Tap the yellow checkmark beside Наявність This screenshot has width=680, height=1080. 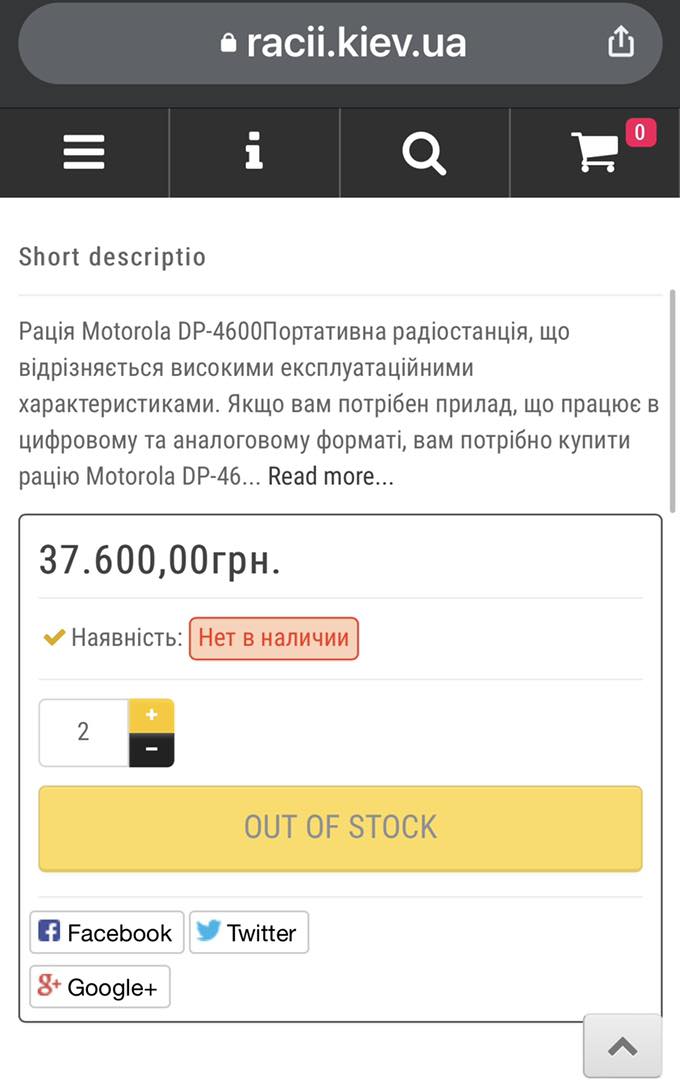[53, 634]
